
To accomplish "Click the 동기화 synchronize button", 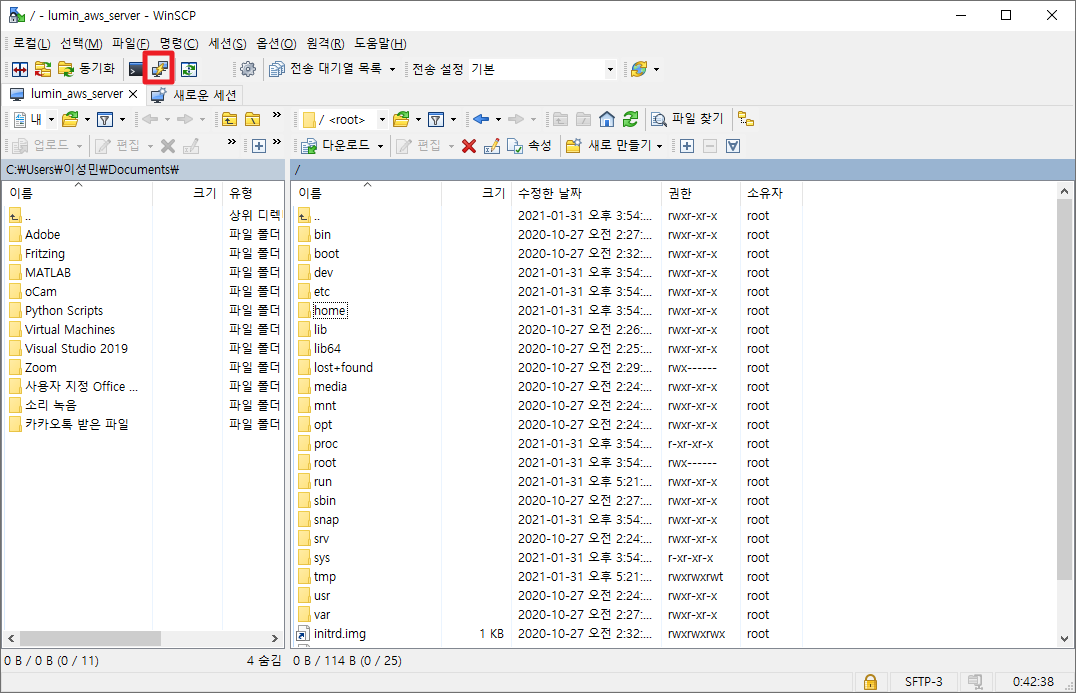I will pyautogui.click(x=86, y=69).
